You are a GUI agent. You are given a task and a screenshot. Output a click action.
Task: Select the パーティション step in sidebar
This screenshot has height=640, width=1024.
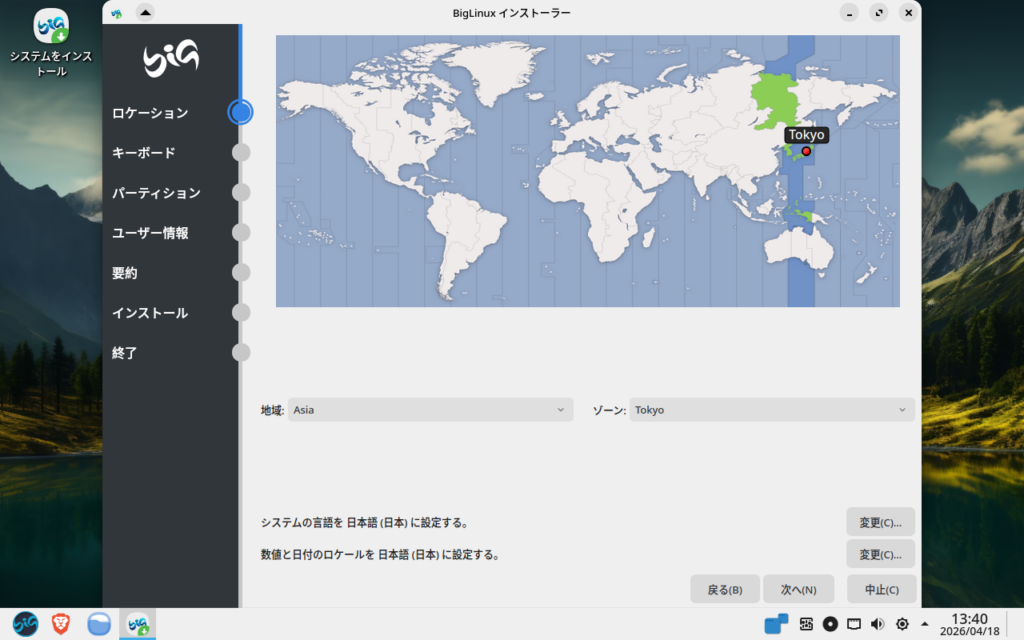(x=156, y=193)
